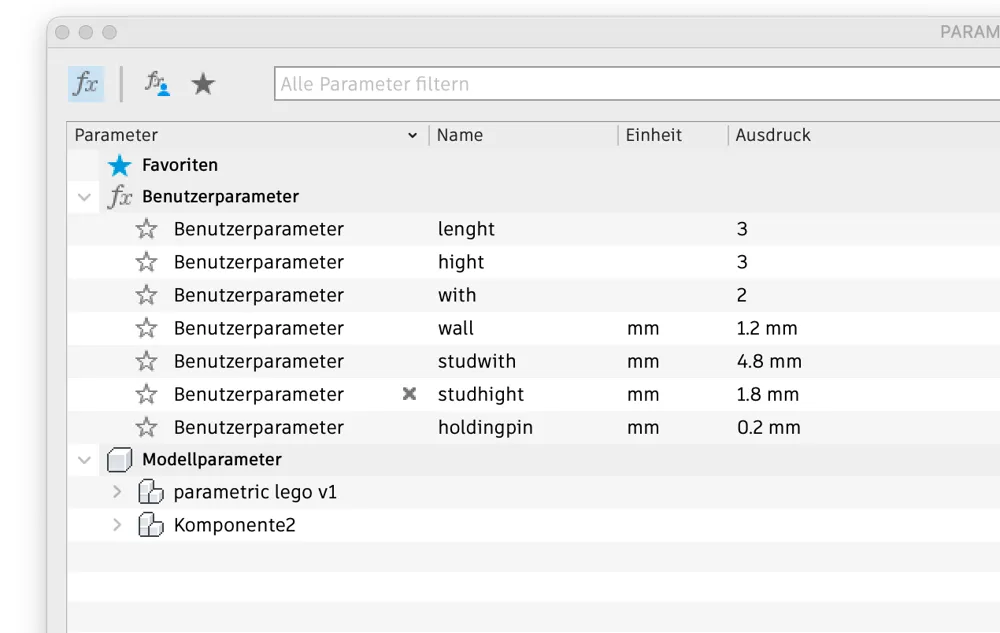Click the Name column header
Image resolution: width=1000 pixels, height=633 pixels.
(x=460, y=135)
